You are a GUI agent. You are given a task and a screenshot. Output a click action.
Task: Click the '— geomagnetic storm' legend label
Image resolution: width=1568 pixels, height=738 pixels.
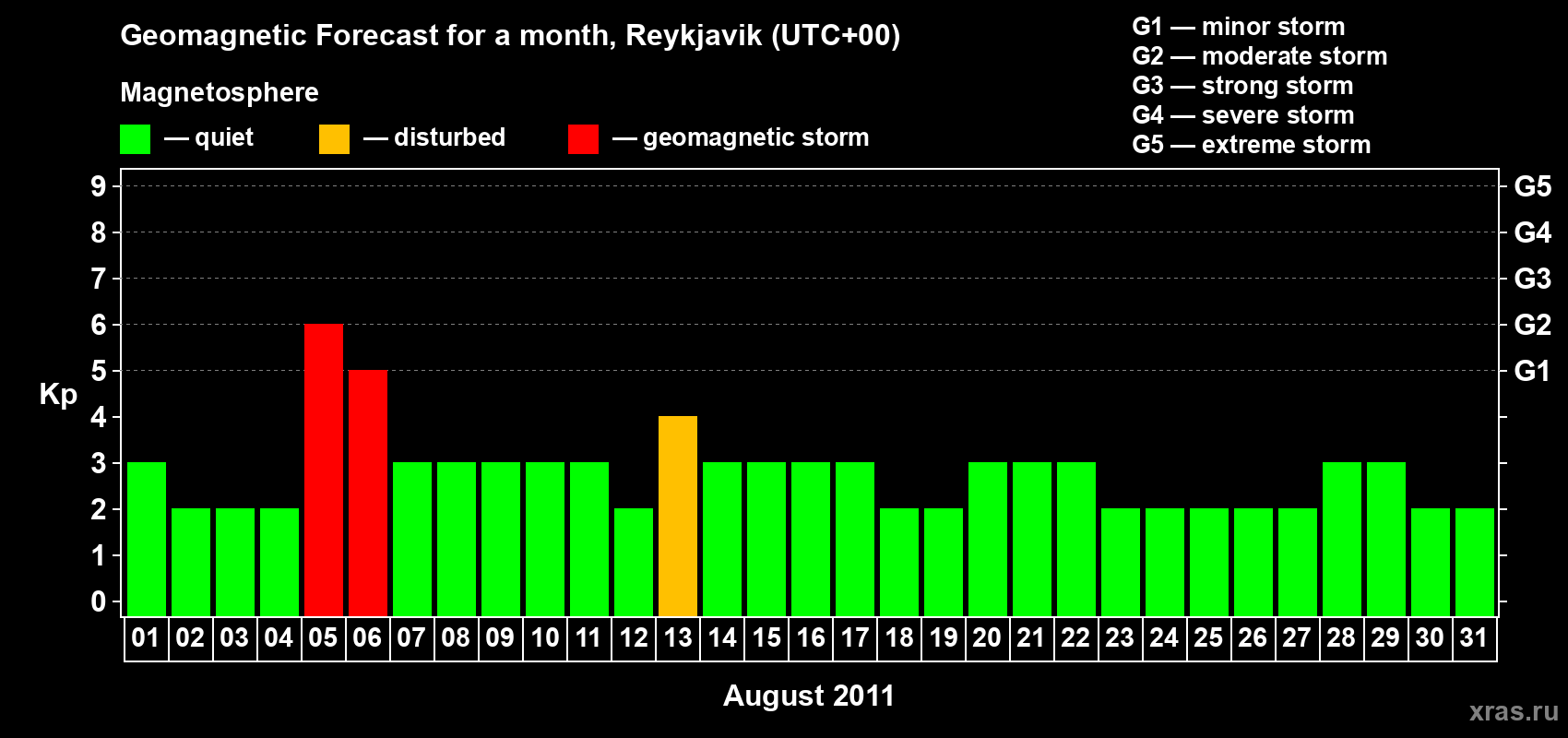(741, 138)
